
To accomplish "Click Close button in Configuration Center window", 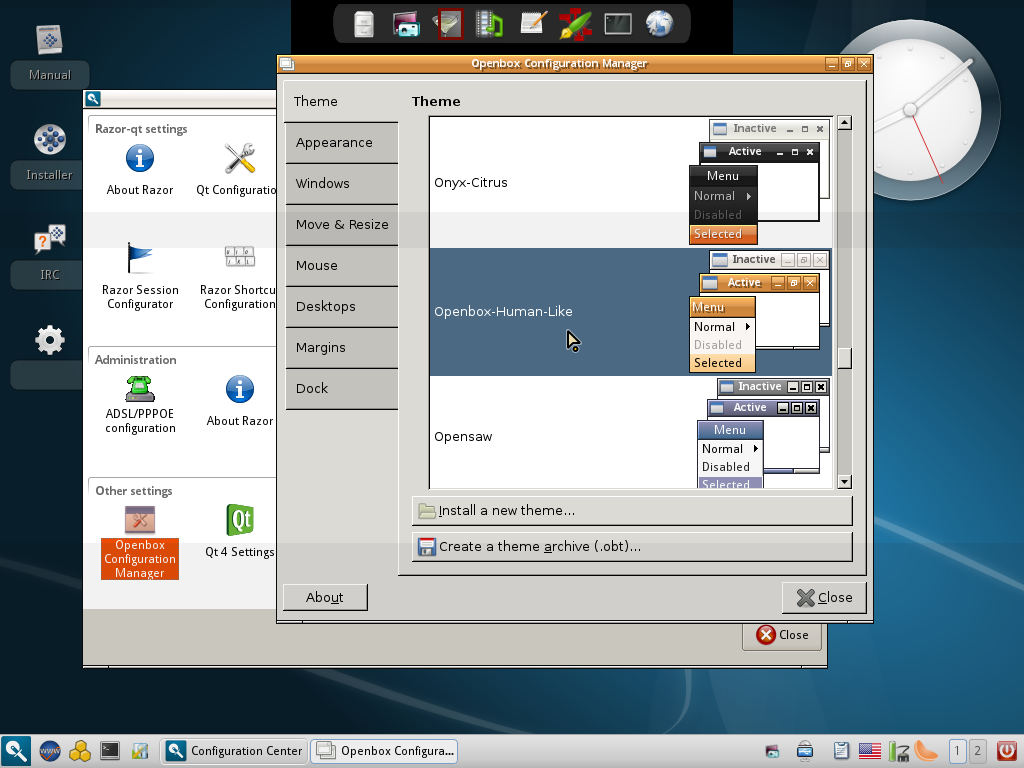I will pyautogui.click(x=782, y=635).
